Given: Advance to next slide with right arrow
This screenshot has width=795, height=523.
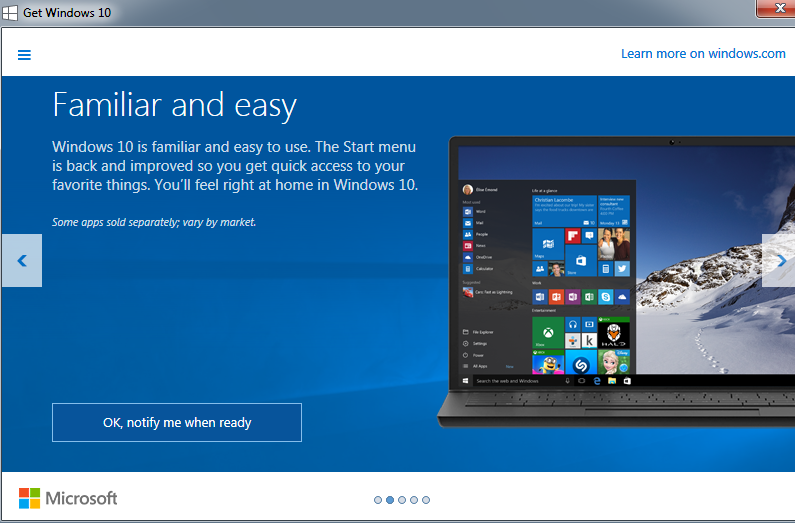Looking at the screenshot, I should pyautogui.click(x=780, y=261).
